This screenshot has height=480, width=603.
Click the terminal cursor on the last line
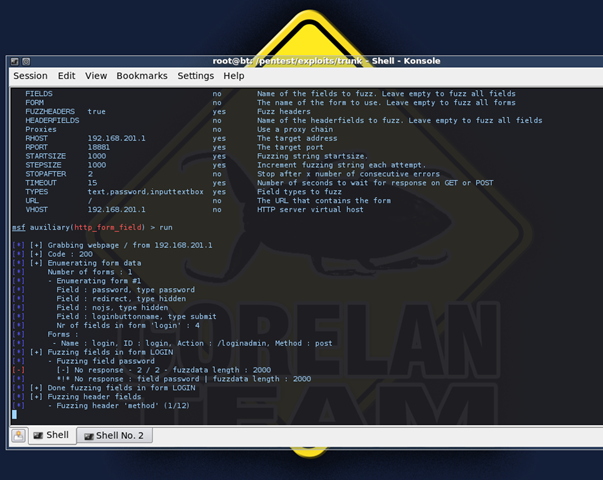click(15, 414)
